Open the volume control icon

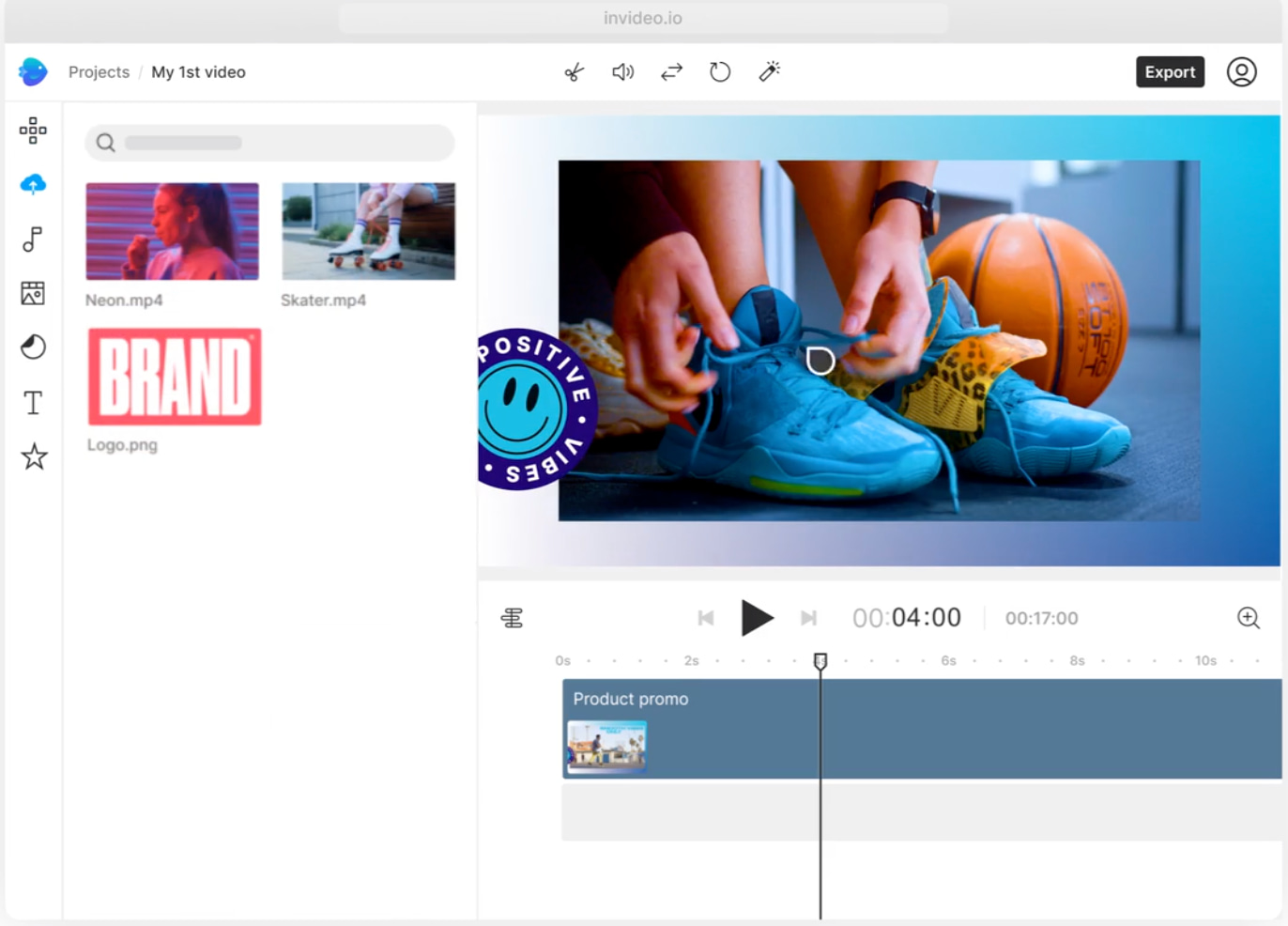[x=622, y=72]
